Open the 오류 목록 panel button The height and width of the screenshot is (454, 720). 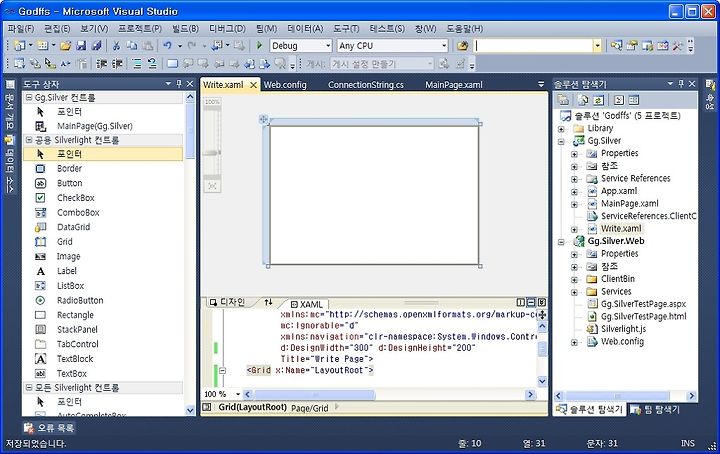pyautogui.click(x=49, y=428)
